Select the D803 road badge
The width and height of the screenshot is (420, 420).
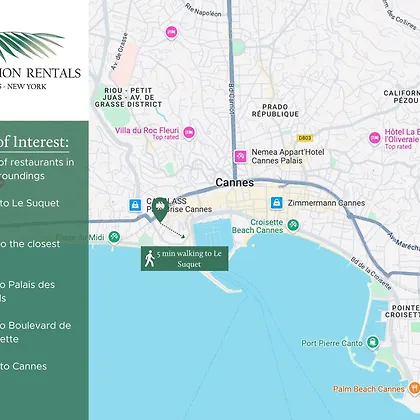point(305,138)
